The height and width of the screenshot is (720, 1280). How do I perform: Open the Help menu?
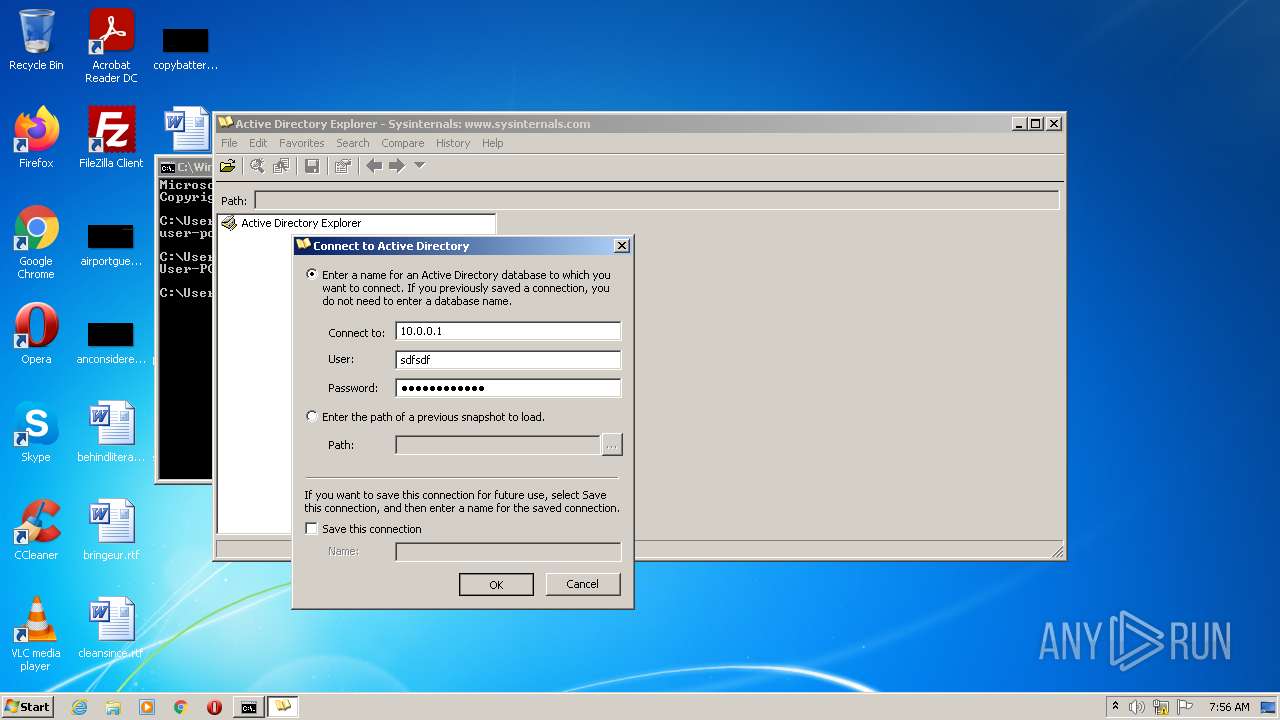(x=492, y=143)
